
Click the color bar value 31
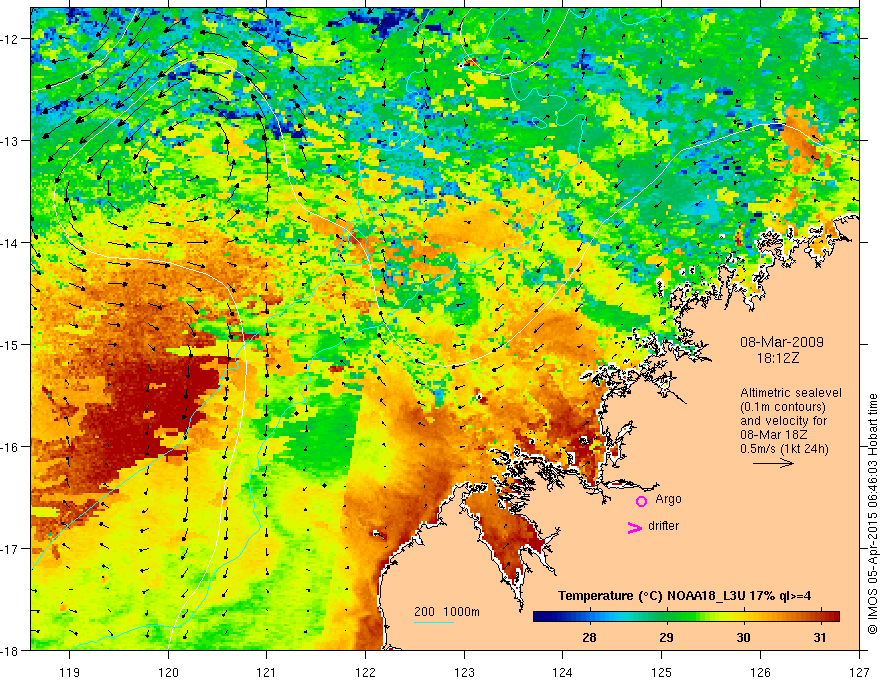pos(820,637)
